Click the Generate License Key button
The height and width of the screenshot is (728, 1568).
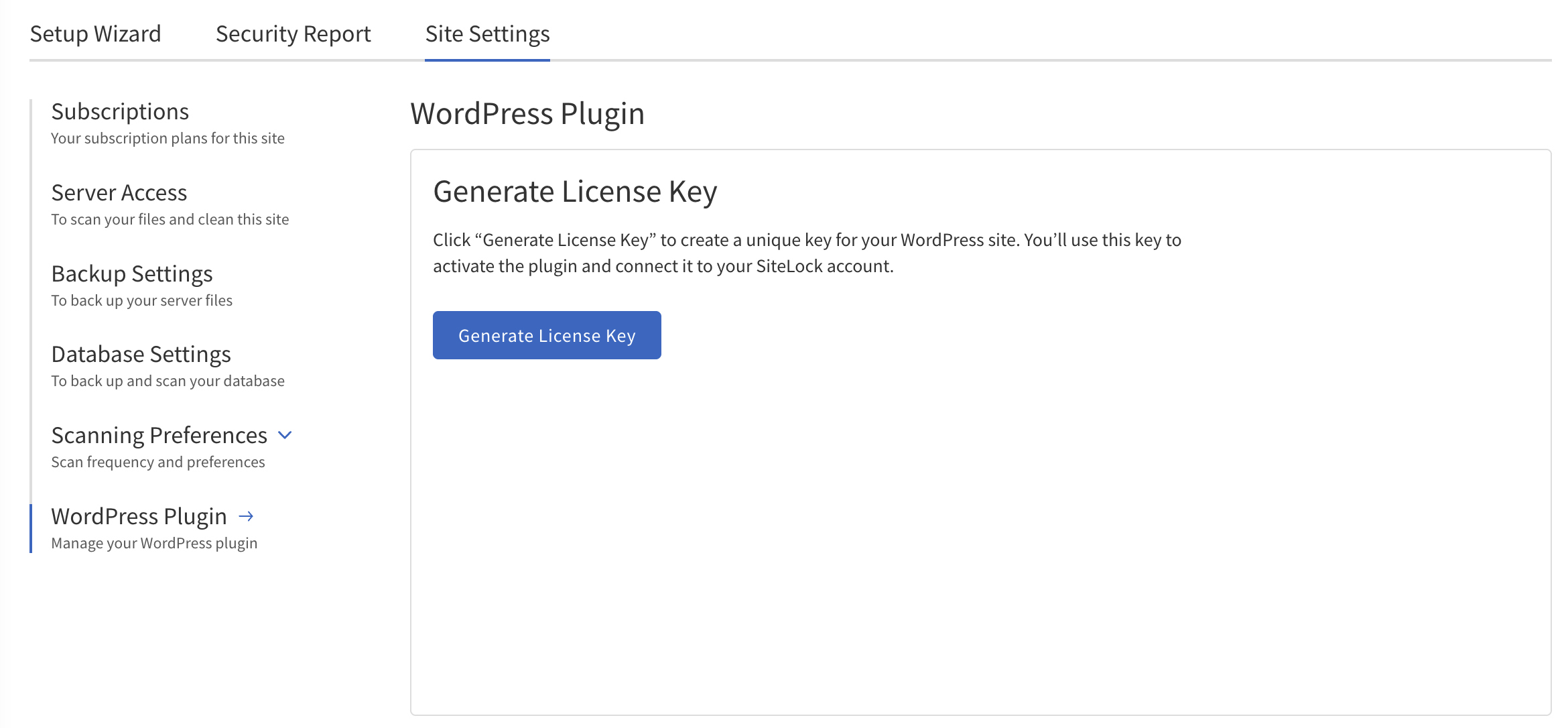(x=546, y=335)
